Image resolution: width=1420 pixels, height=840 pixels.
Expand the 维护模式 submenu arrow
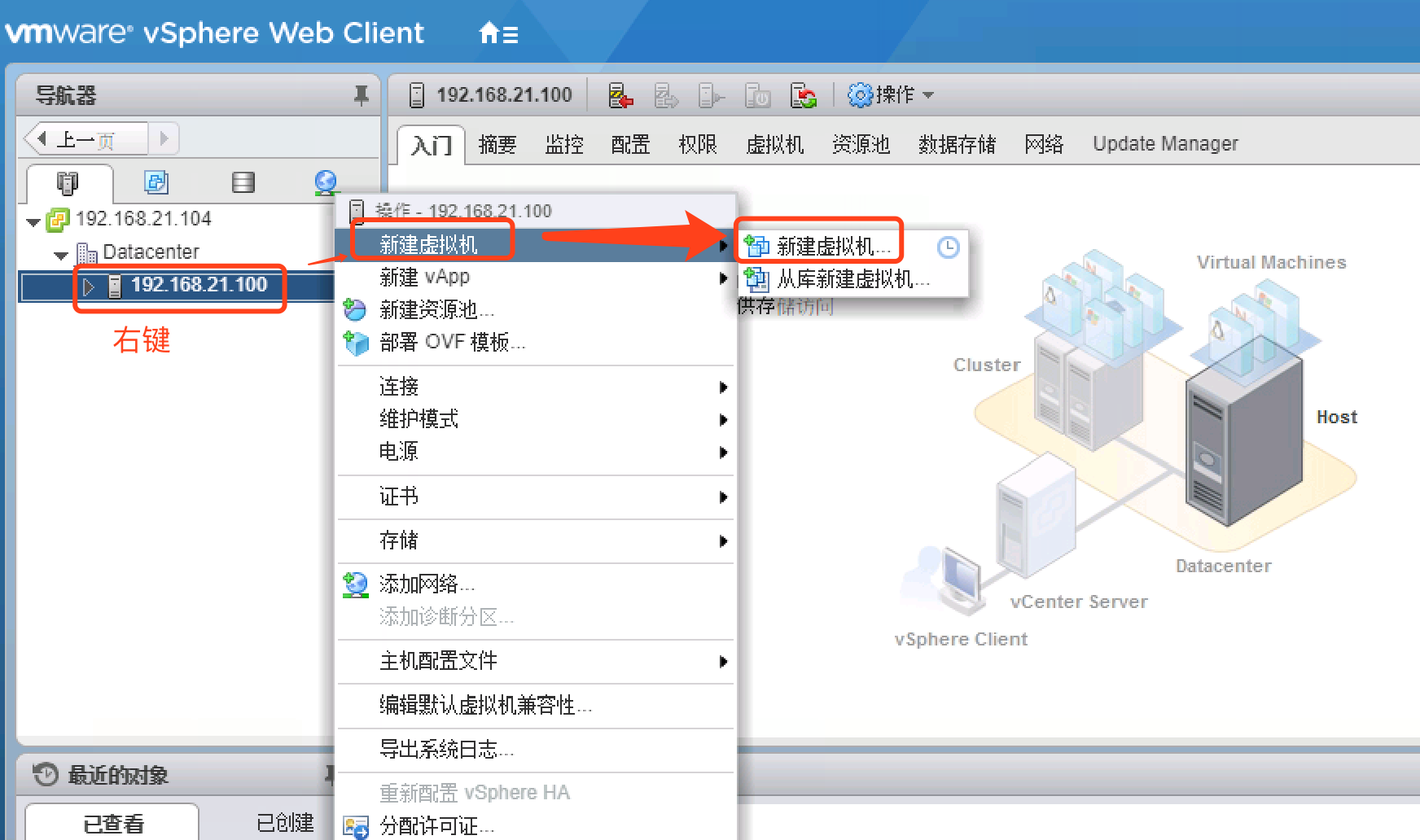(723, 419)
